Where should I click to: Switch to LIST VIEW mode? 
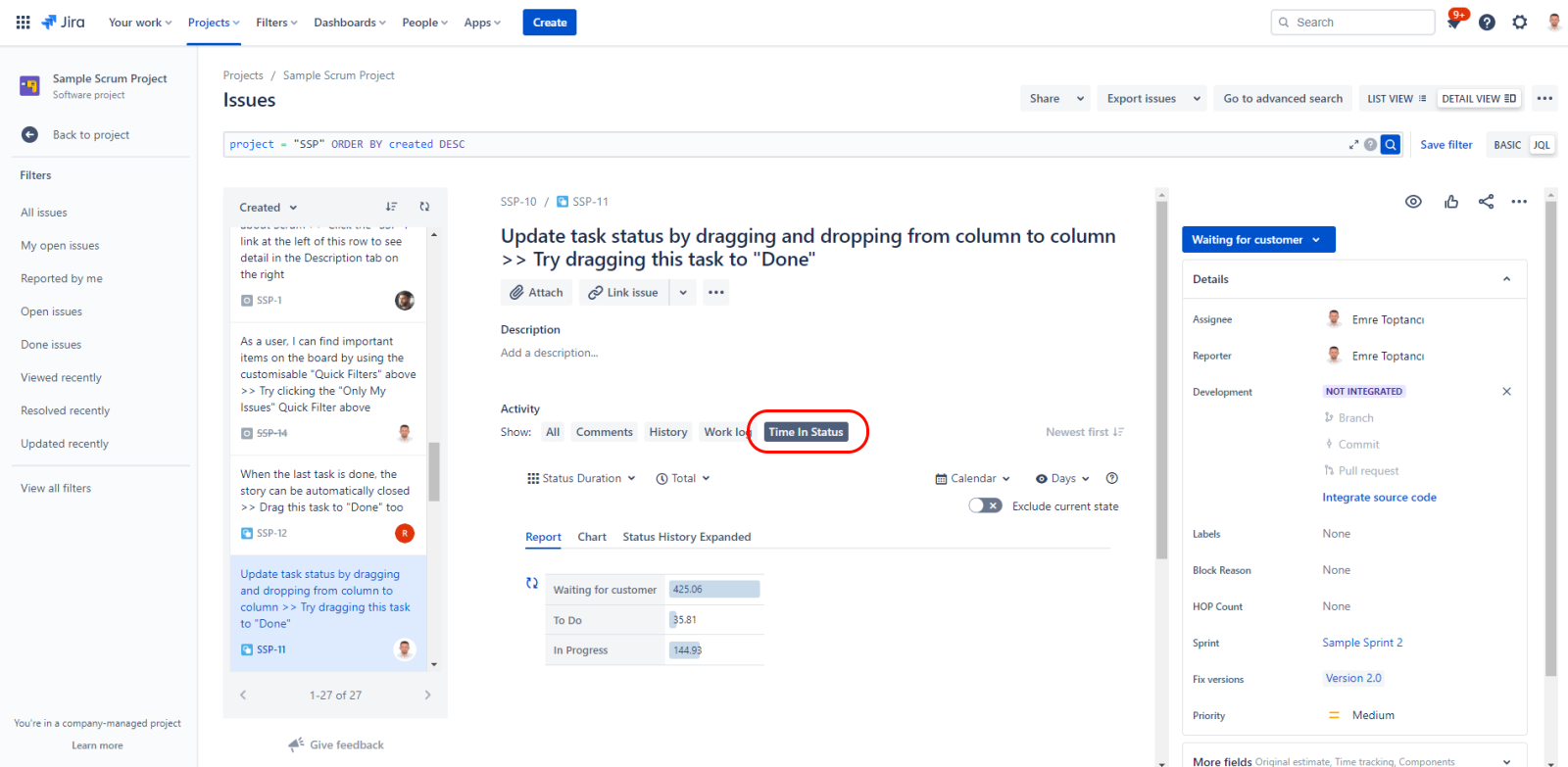pyautogui.click(x=1396, y=99)
